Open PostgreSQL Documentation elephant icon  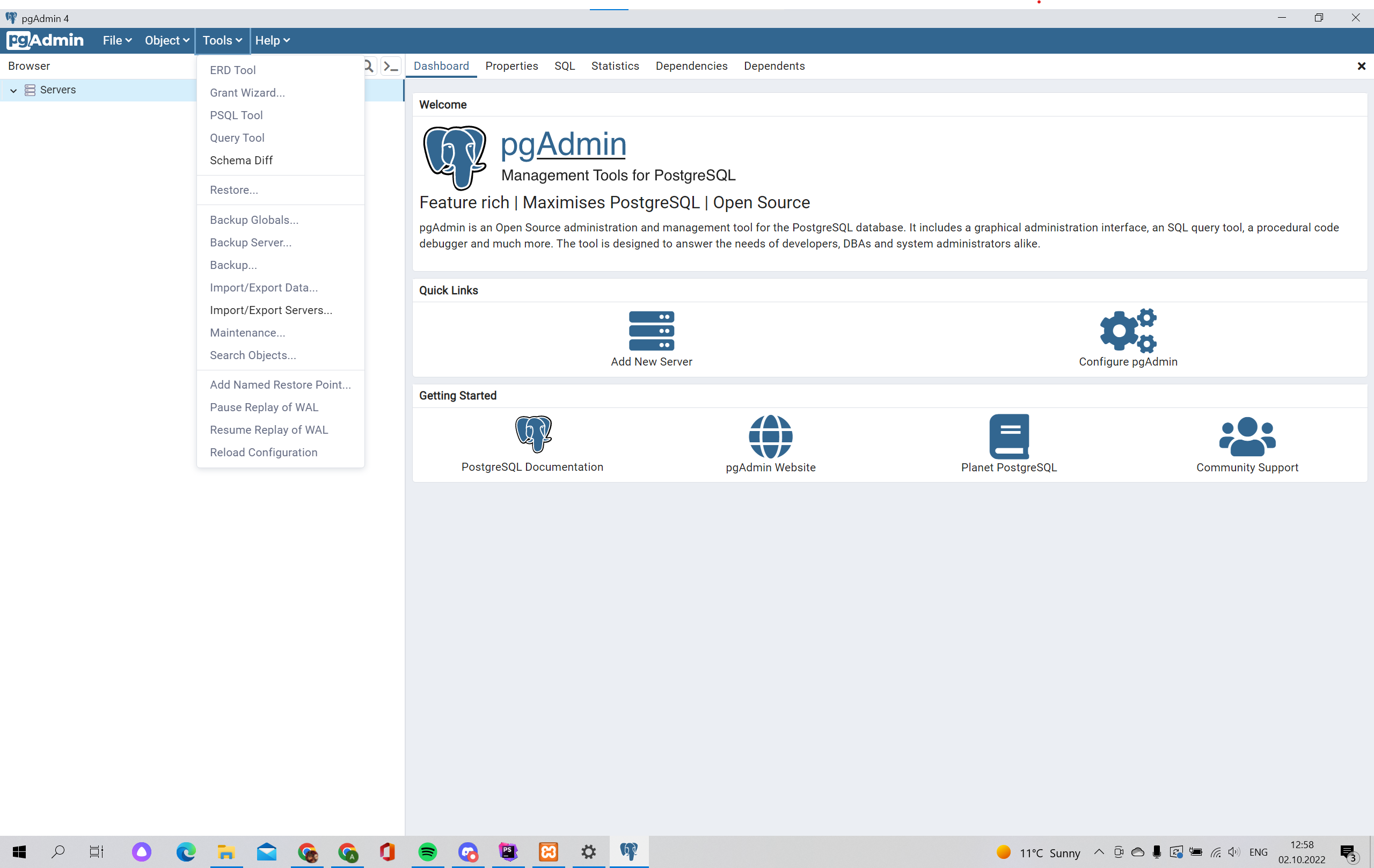click(533, 434)
